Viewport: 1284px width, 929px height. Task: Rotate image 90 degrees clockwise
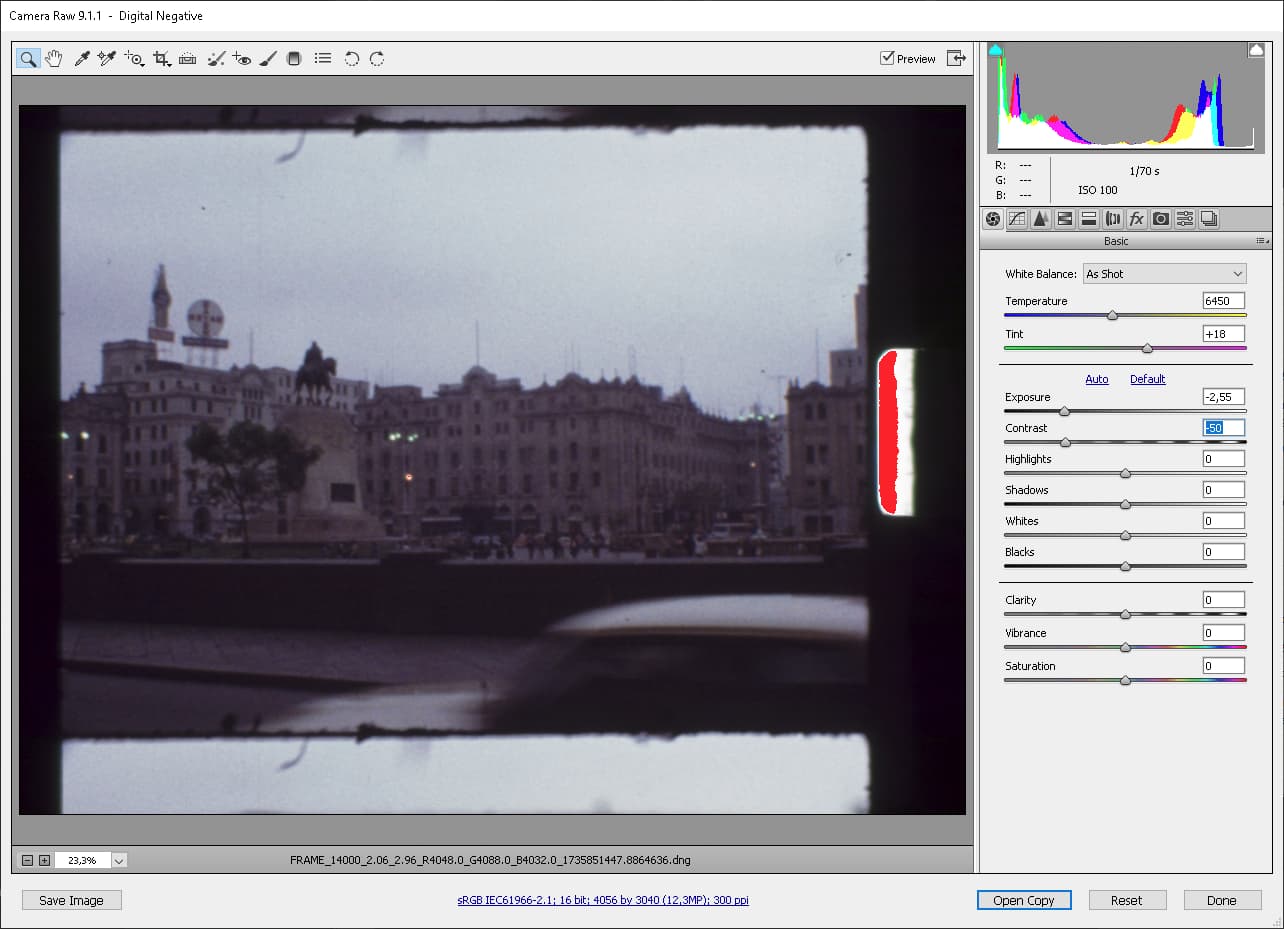pyautogui.click(x=377, y=59)
